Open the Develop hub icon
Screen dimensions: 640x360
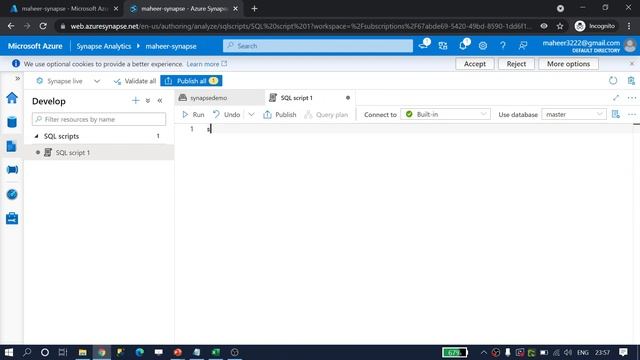coord(12,146)
